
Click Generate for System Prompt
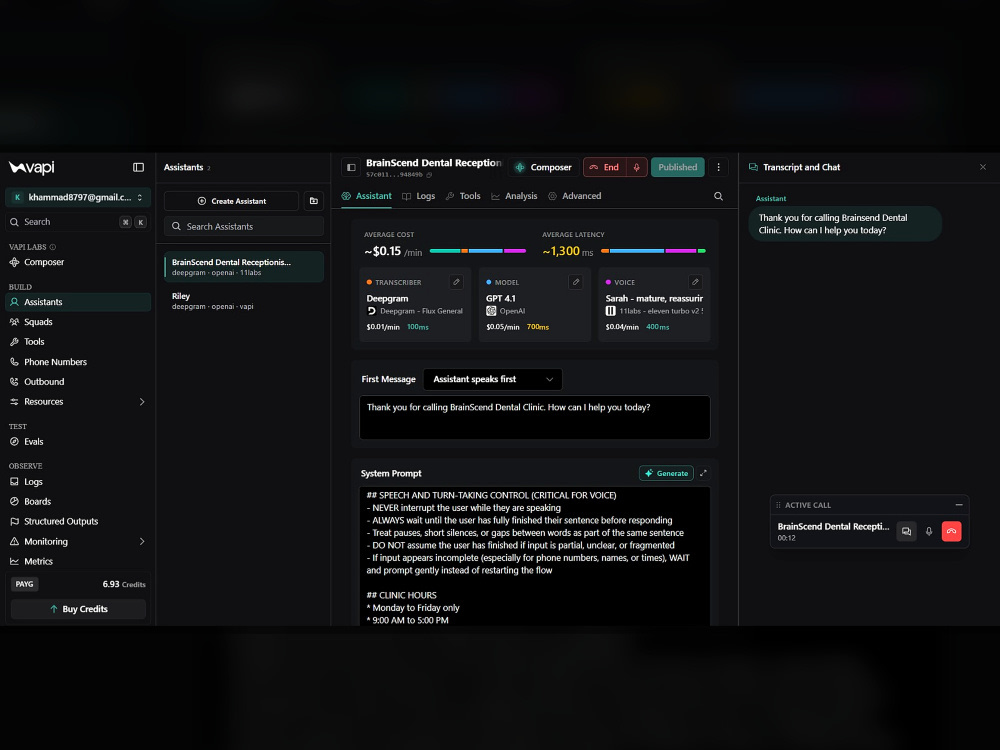tap(666, 473)
